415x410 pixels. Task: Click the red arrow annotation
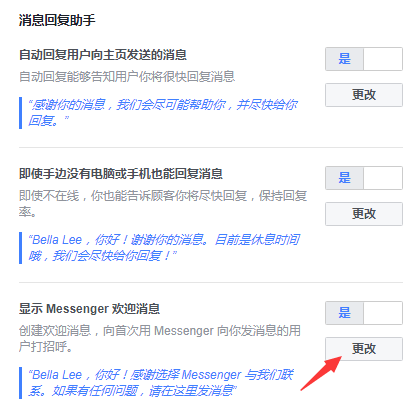point(321,373)
